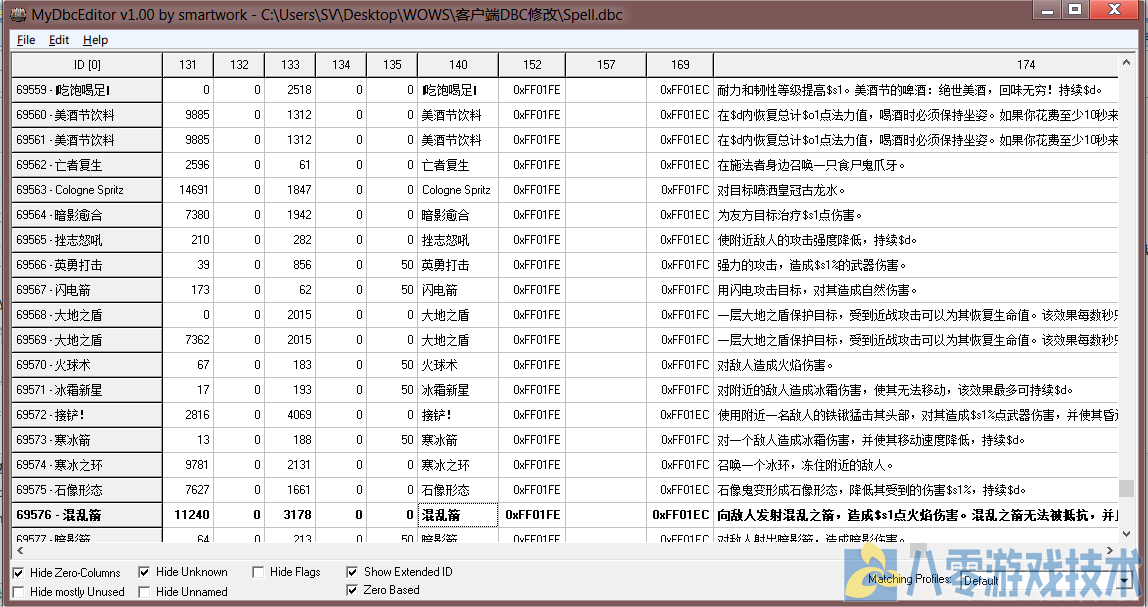Click the ID [0] column header

pos(86,64)
